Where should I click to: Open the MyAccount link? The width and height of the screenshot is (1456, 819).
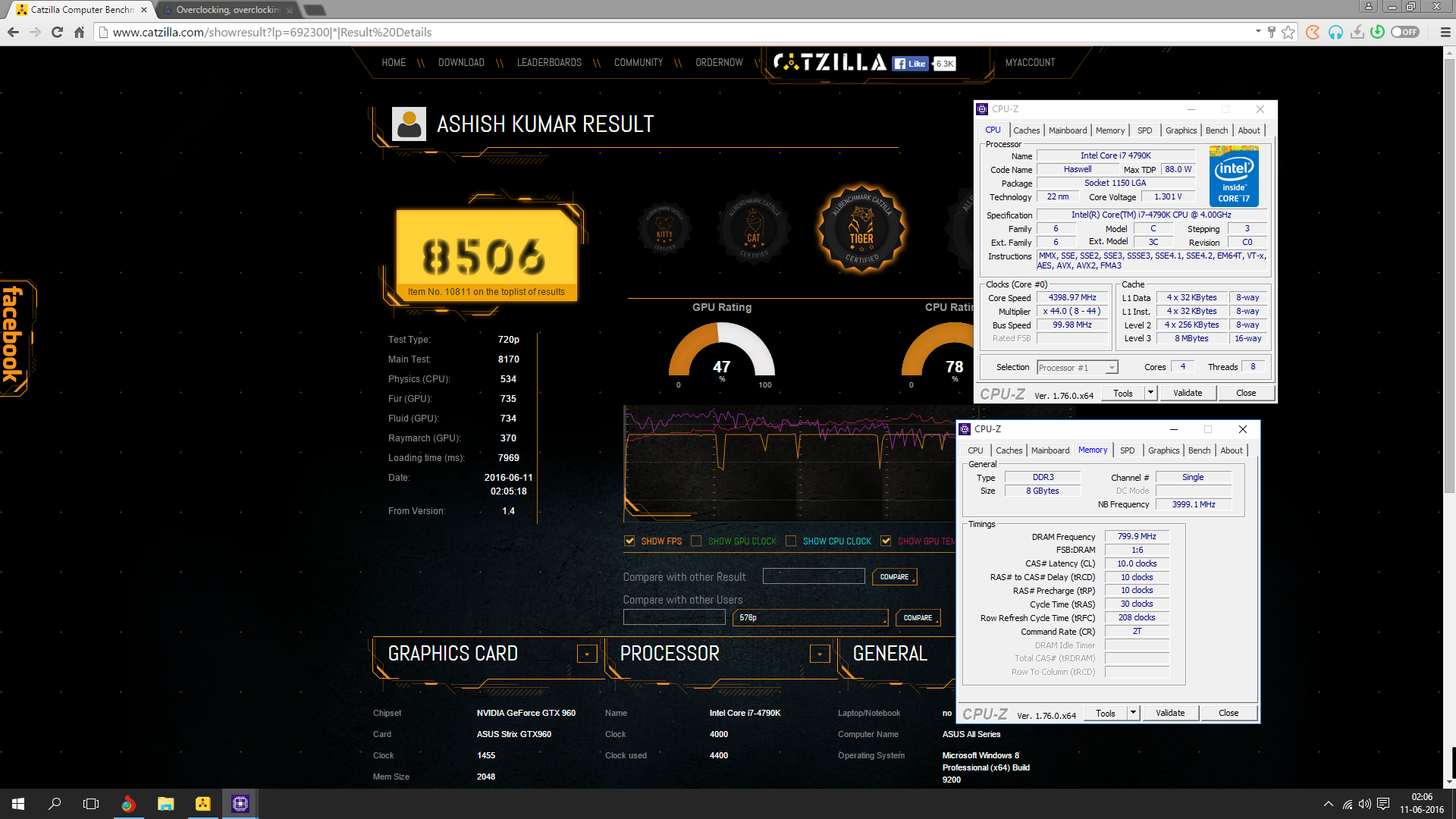tap(1030, 63)
